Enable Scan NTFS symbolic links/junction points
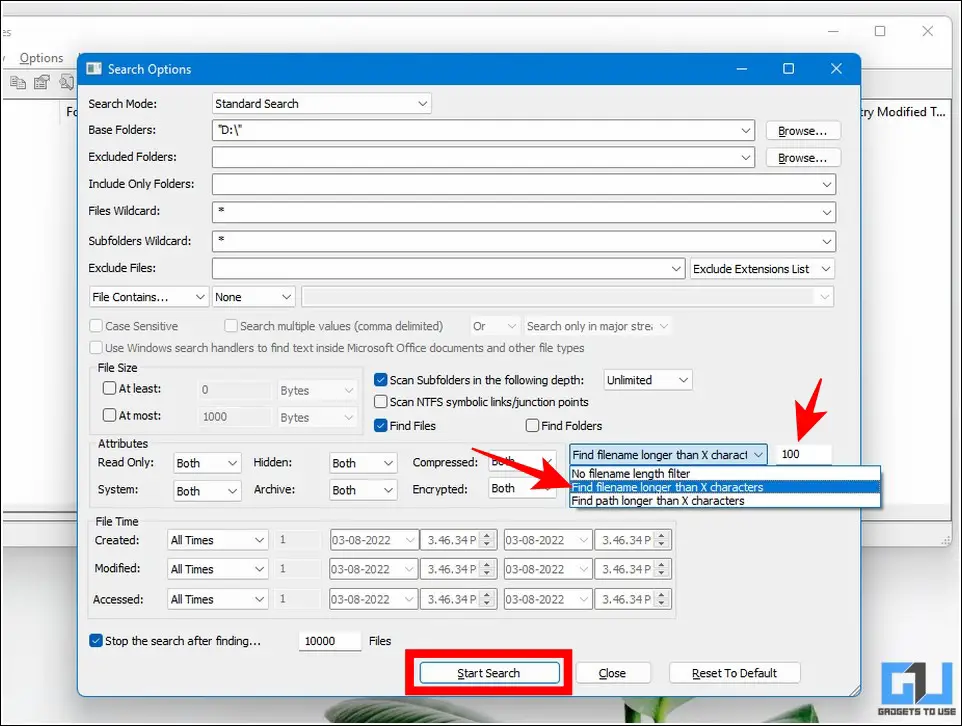Screen dimensions: 962x726 coord(380,402)
